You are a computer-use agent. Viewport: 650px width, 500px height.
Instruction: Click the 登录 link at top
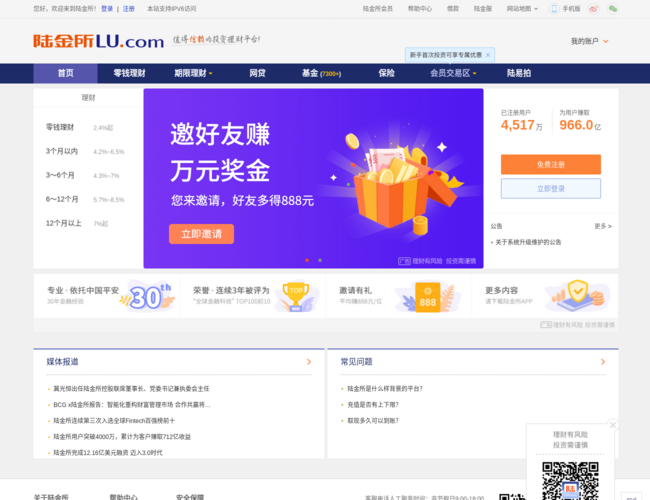(107, 9)
